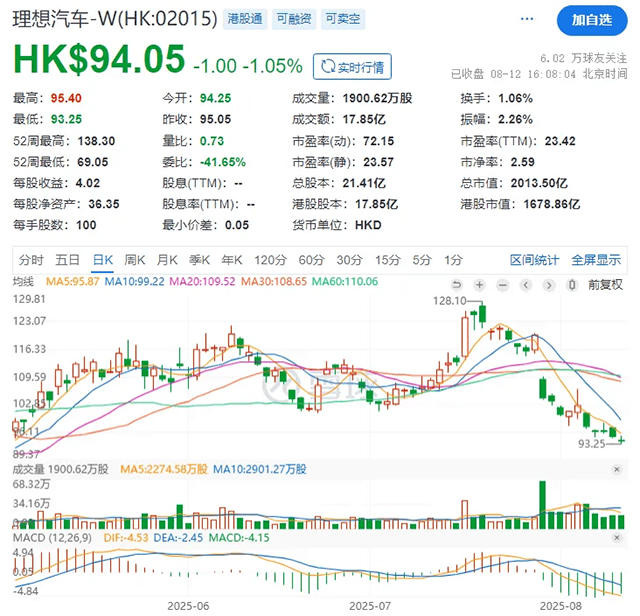
Task: Click the HK$94.05 current price
Action: (x=99, y=59)
